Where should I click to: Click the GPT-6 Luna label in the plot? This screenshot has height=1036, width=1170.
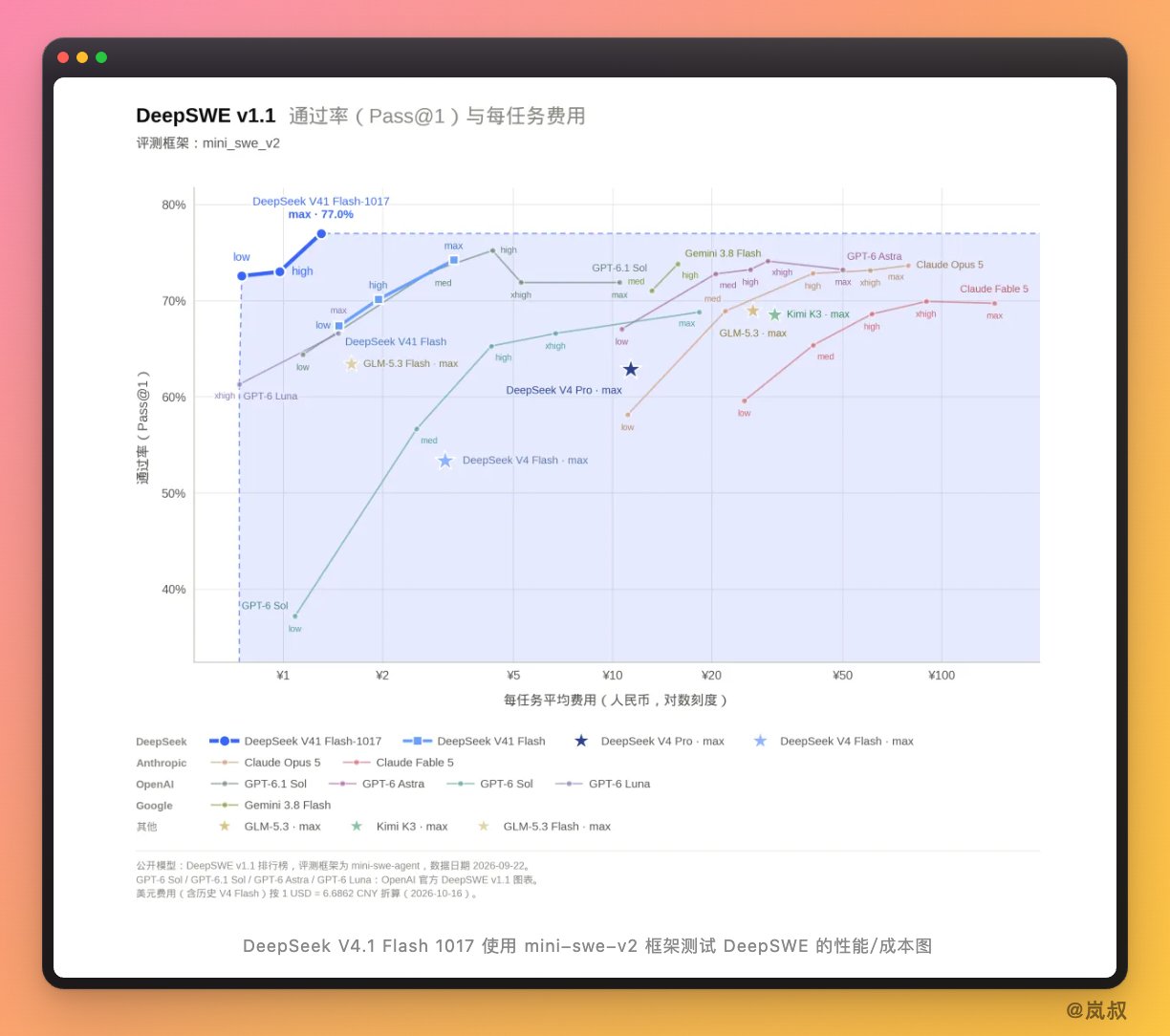click(271, 396)
